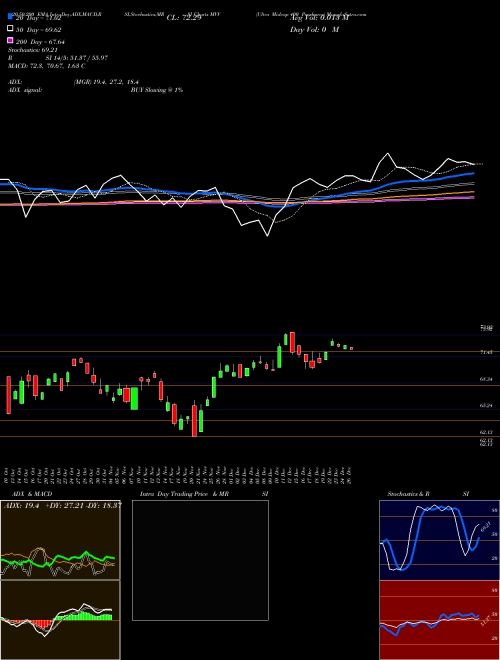
Task: Click the 'ADX: 19.4 +DY: 27.21 -DY: 18.37' header
Action: click(62, 505)
